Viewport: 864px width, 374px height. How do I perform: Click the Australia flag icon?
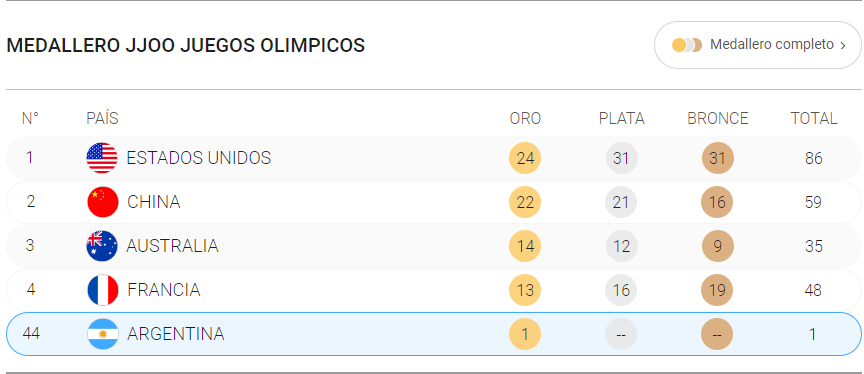(102, 246)
